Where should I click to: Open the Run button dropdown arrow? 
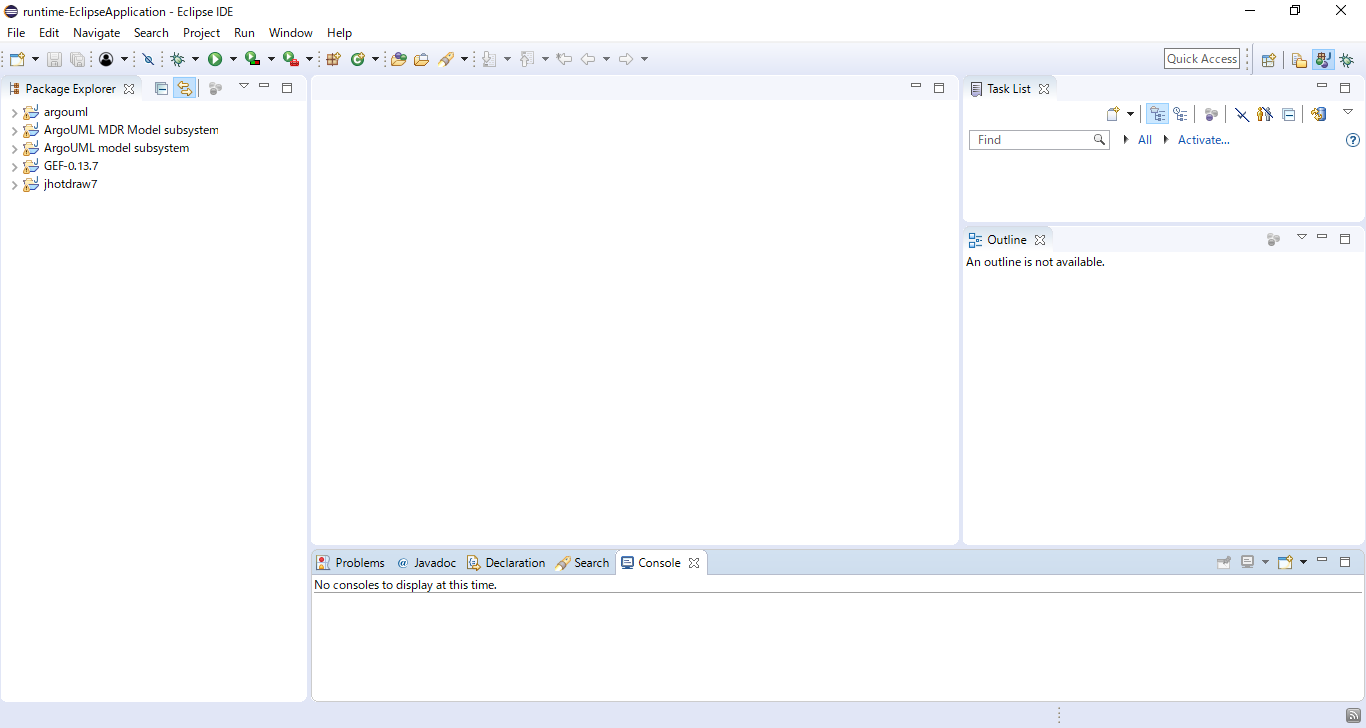[x=233, y=59]
